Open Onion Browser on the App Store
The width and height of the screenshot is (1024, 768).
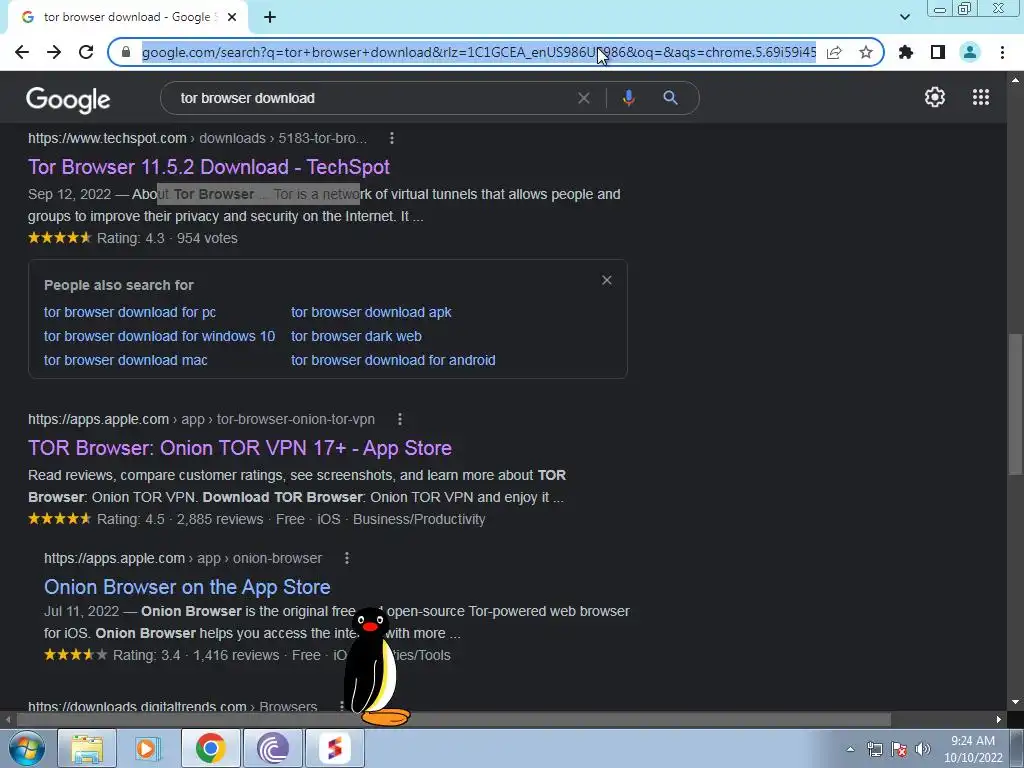tap(187, 587)
